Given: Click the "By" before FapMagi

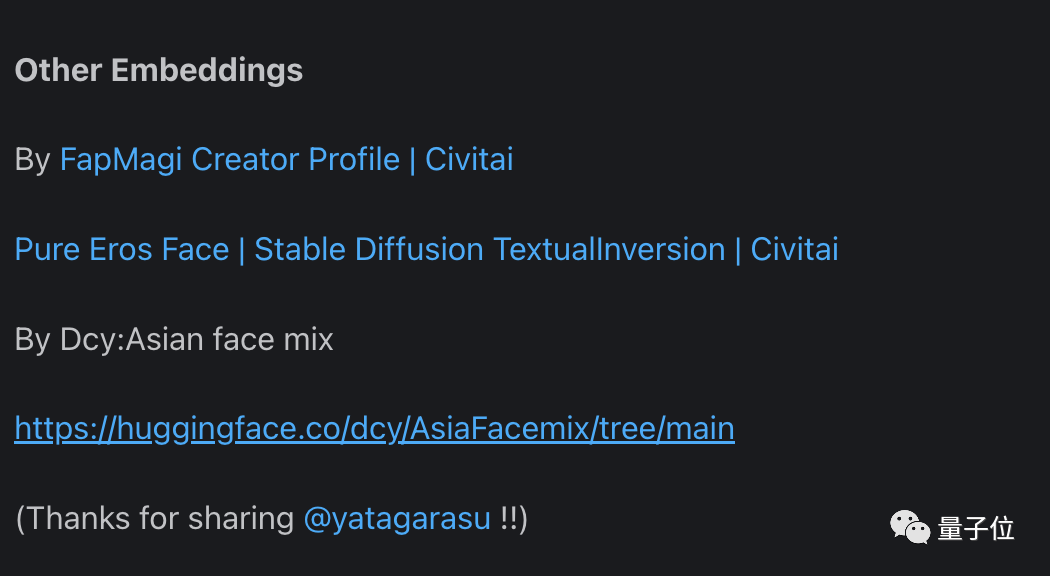Looking at the screenshot, I should [x=32, y=160].
